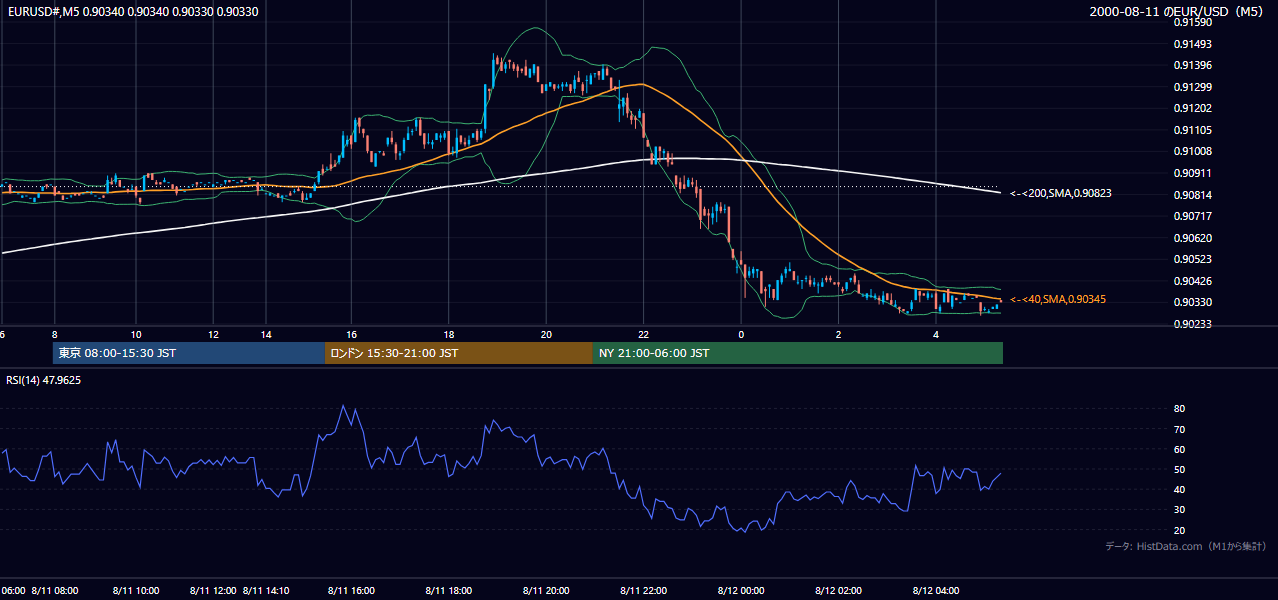Click the London 15:30-21:00 JST session bar
The height and width of the screenshot is (600, 1278).
pyautogui.click(x=459, y=353)
